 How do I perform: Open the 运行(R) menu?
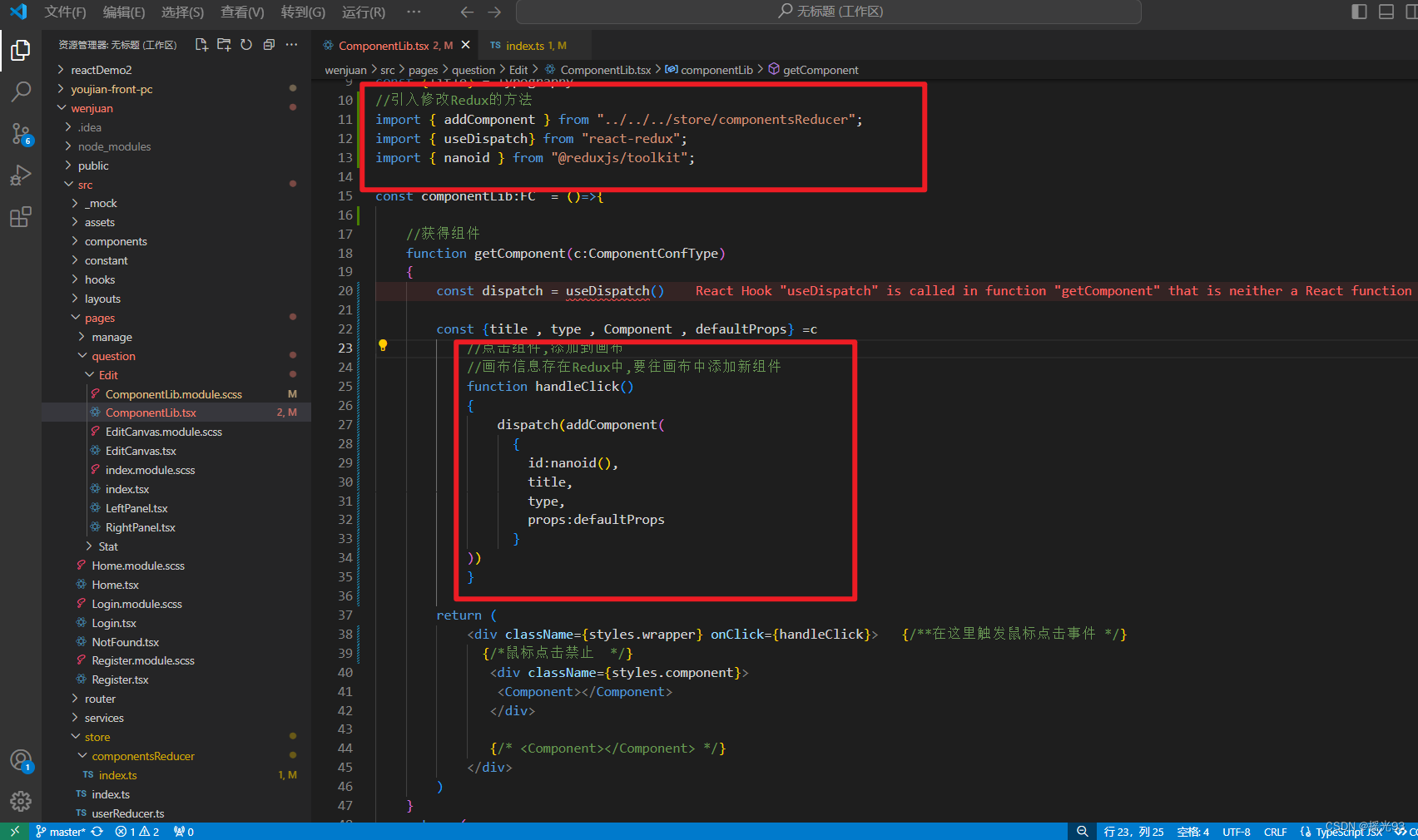(364, 12)
